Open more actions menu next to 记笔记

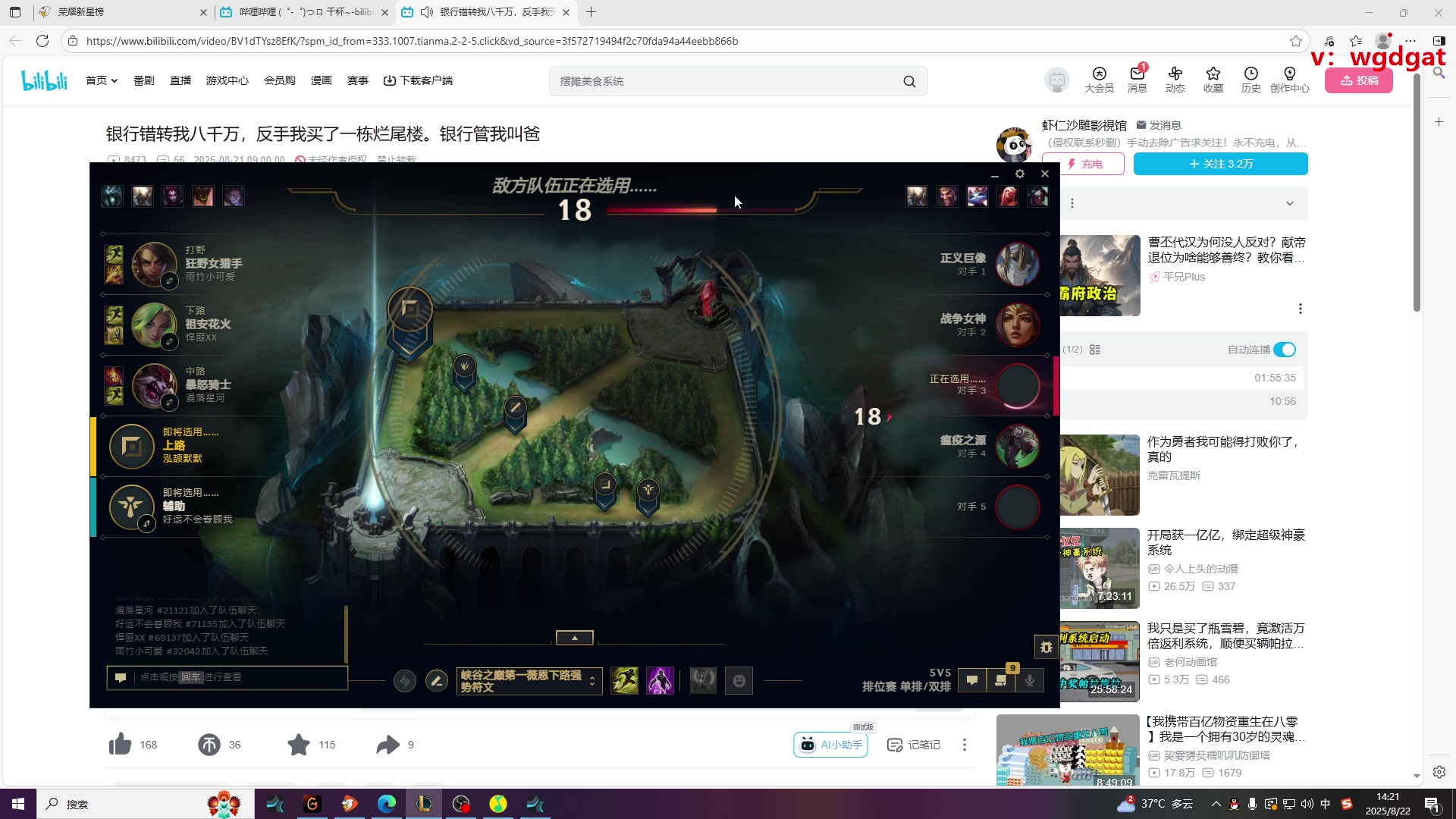point(965,745)
